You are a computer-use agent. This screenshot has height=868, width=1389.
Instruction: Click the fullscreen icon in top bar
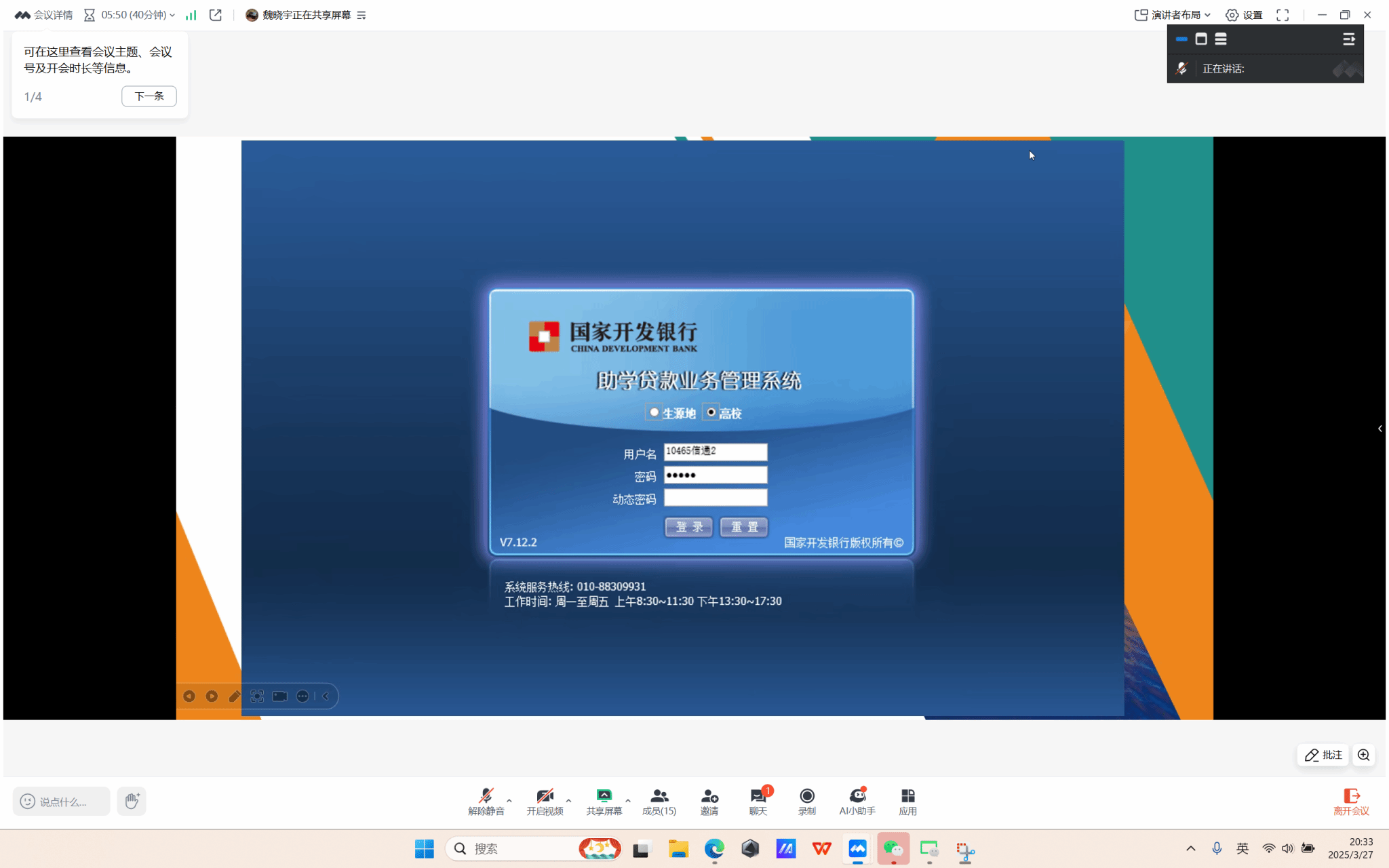click(1282, 15)
